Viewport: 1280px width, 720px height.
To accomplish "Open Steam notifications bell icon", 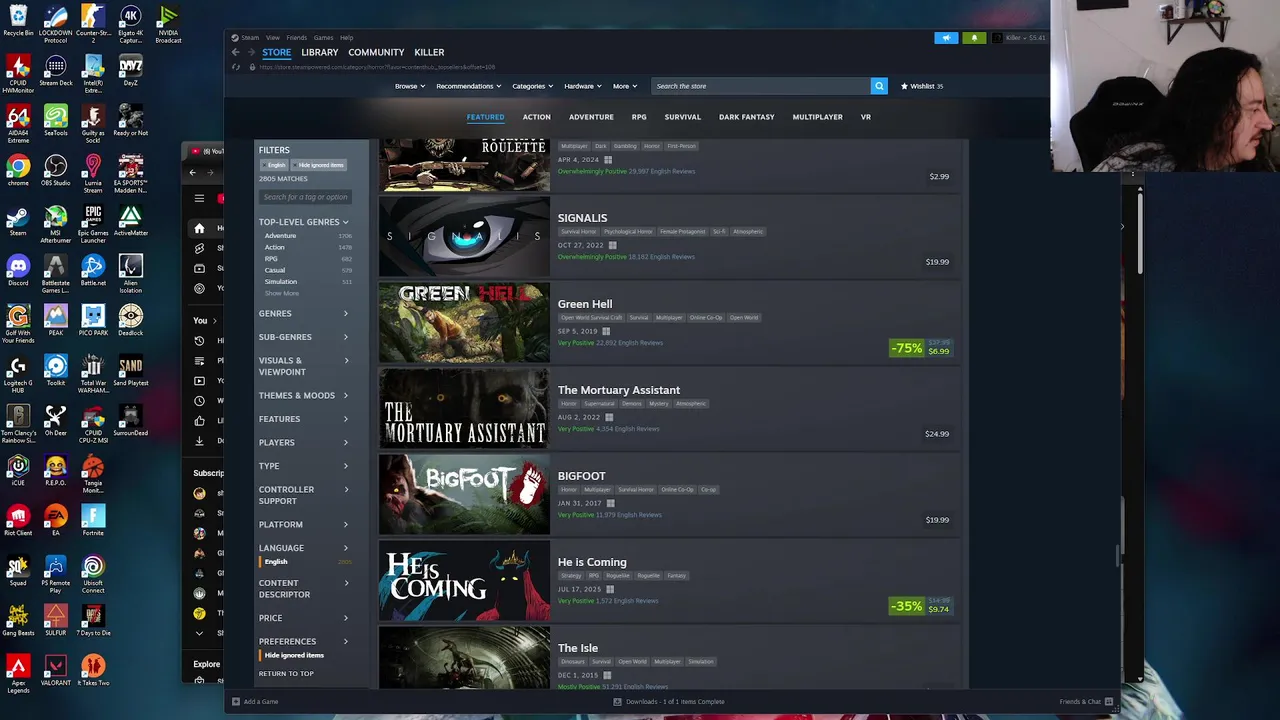I will pyautogui.click(x=974, y=38).
